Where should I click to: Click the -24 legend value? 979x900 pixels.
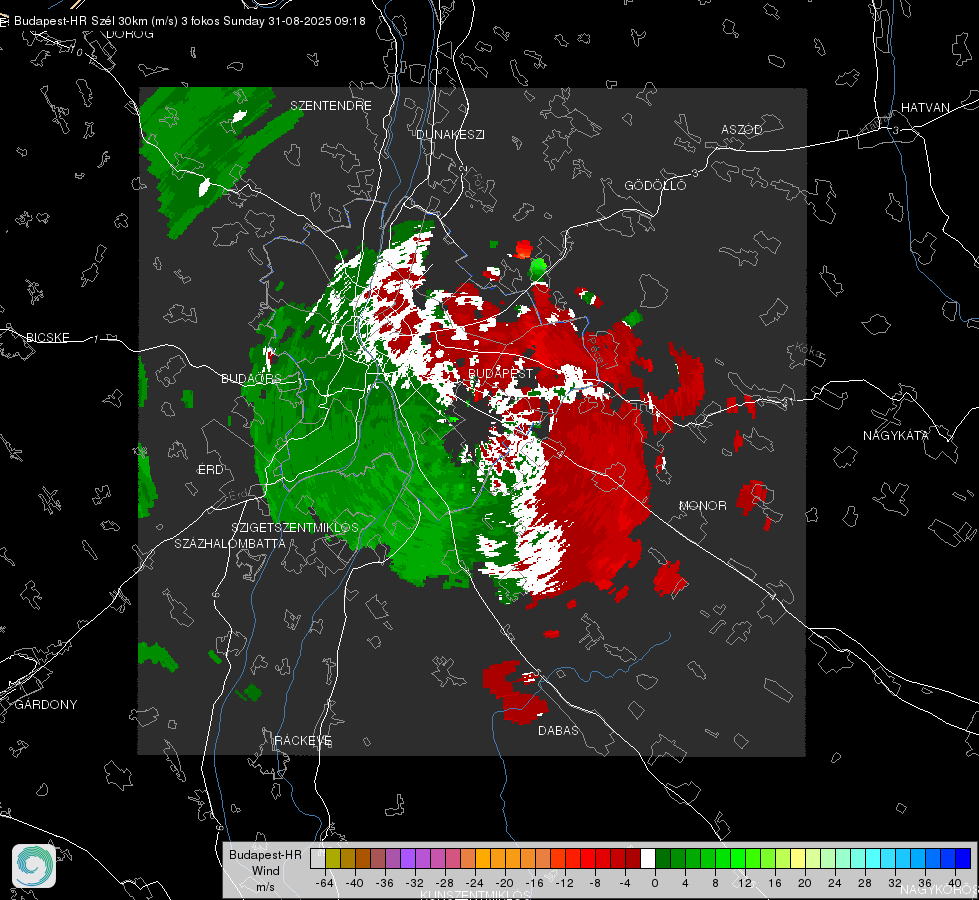pos(475,883)
